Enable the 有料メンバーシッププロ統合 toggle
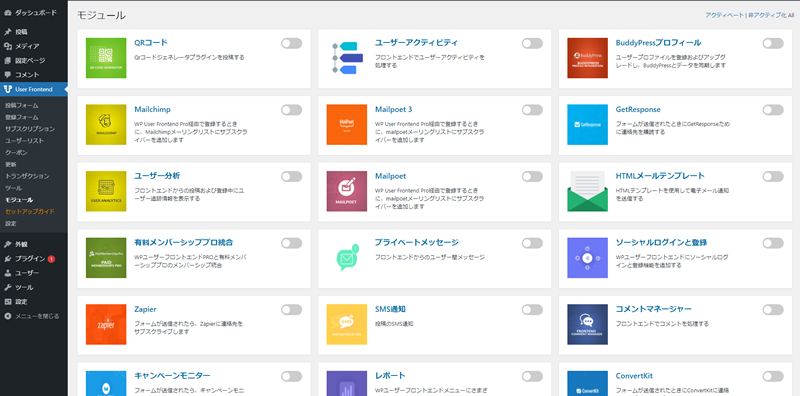Screen dimensions: 800x396 point(291,243)
